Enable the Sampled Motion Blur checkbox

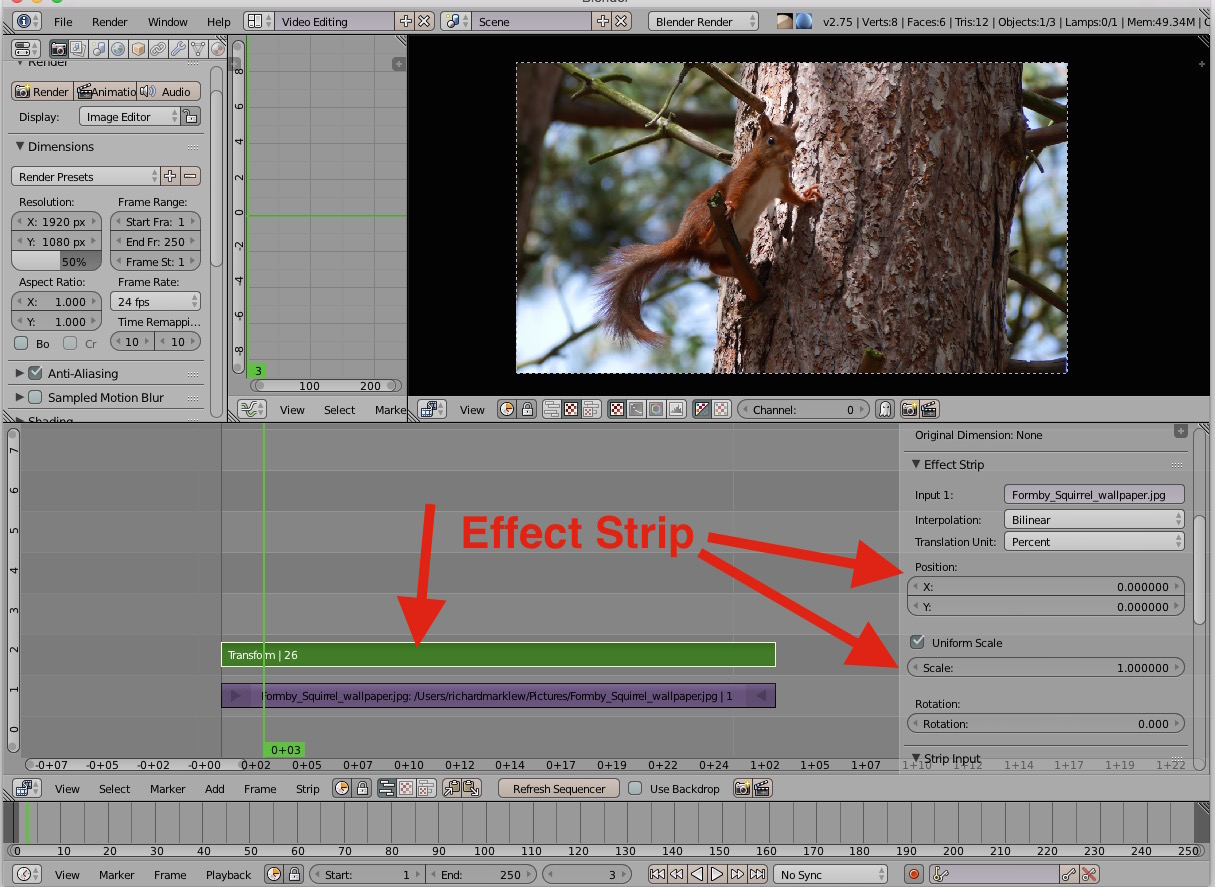coord(35,397)
